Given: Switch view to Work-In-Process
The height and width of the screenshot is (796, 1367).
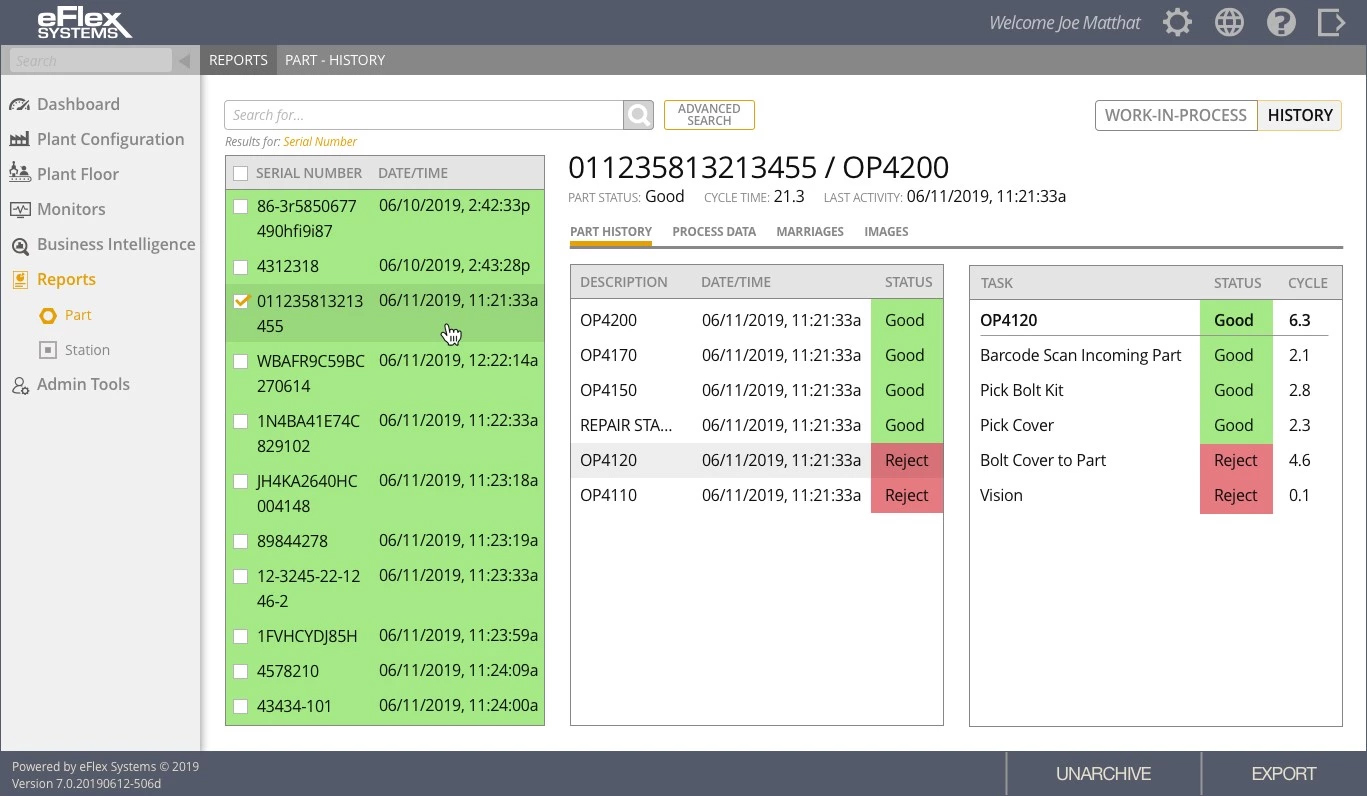Looking at the screenshot, I should (1175, 115).
